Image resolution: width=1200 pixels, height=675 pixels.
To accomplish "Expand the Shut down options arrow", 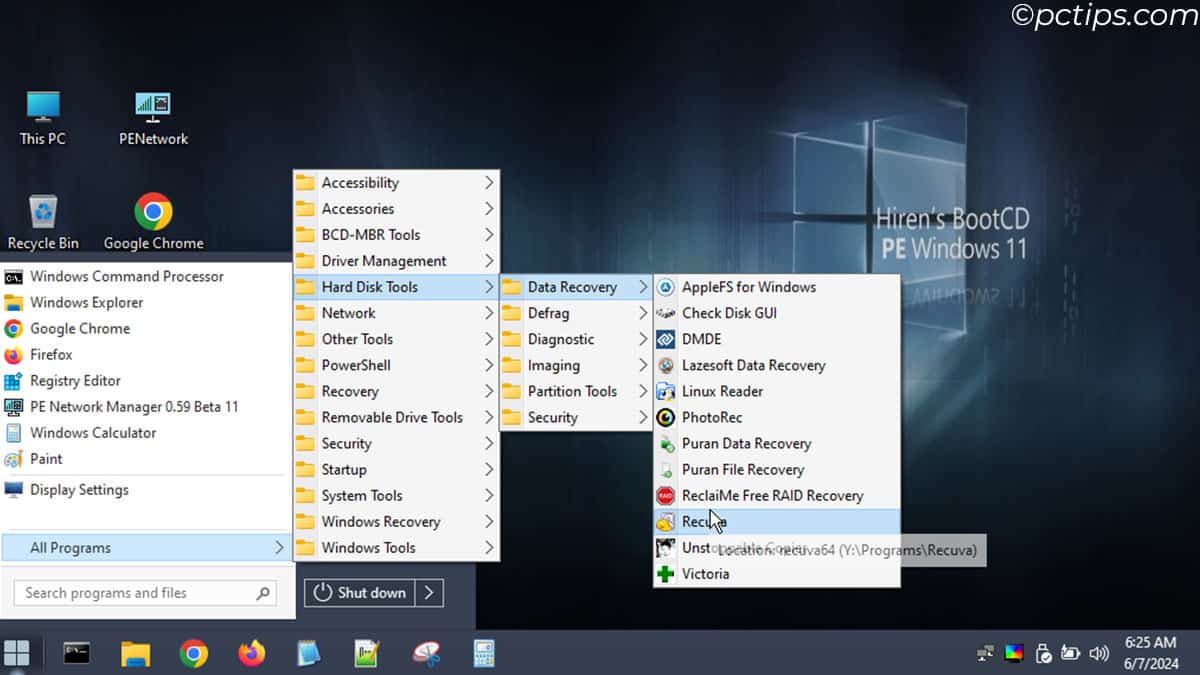I will point(430,592).
